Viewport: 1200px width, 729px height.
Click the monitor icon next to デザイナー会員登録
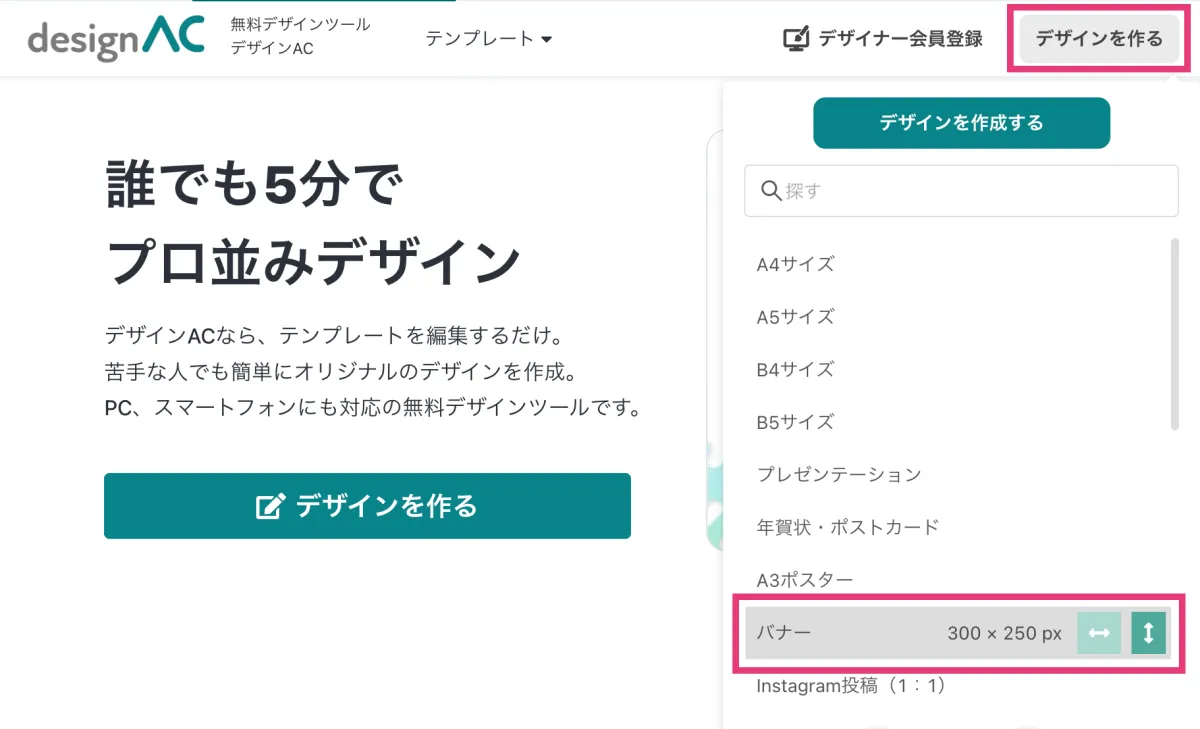(794, 38)
